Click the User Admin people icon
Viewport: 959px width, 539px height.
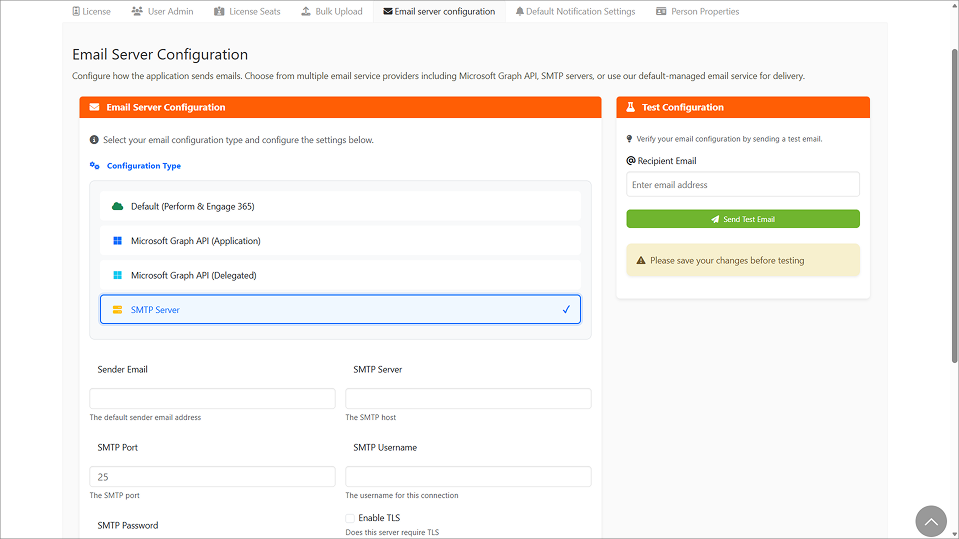(x=137, y=12)
